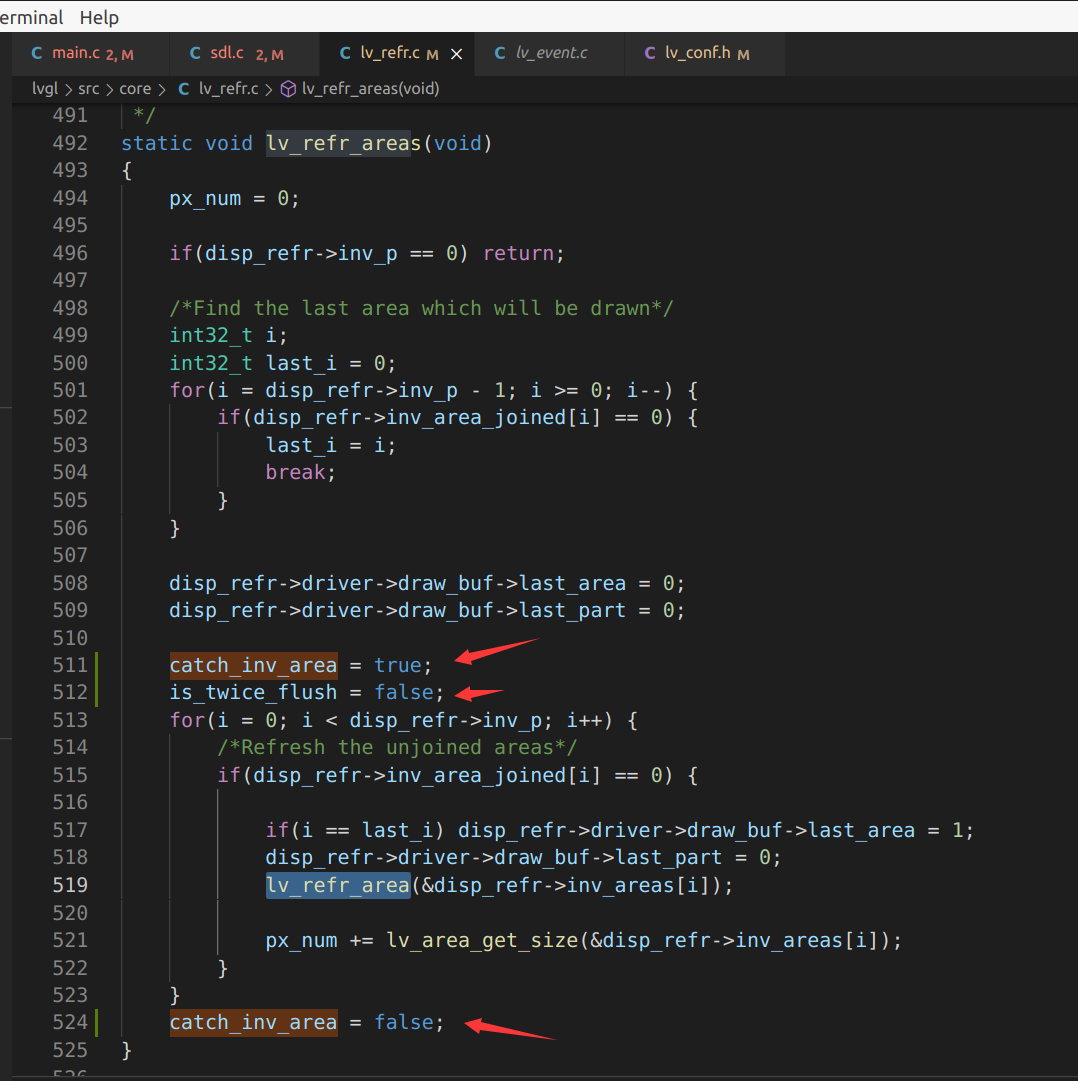Click the C icon on lv_conf.h tab
Viewport: 1078px width, 1081px height.
click(650, 54)
